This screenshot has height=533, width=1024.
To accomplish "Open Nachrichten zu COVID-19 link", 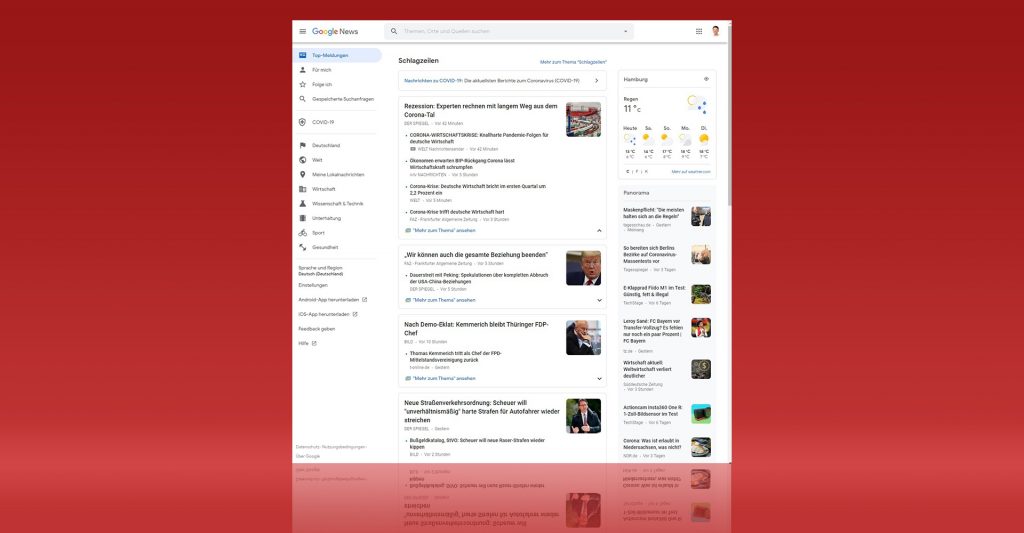I will coord(434,81).
